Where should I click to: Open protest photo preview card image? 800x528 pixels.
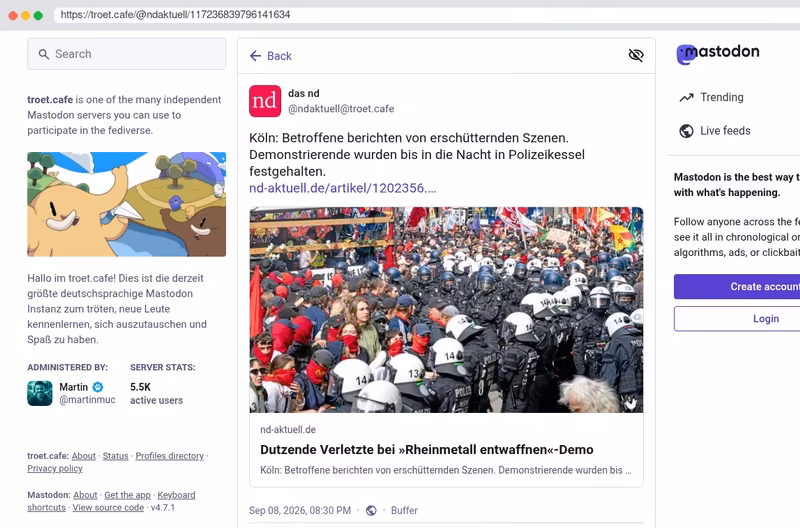coord(446,310)
